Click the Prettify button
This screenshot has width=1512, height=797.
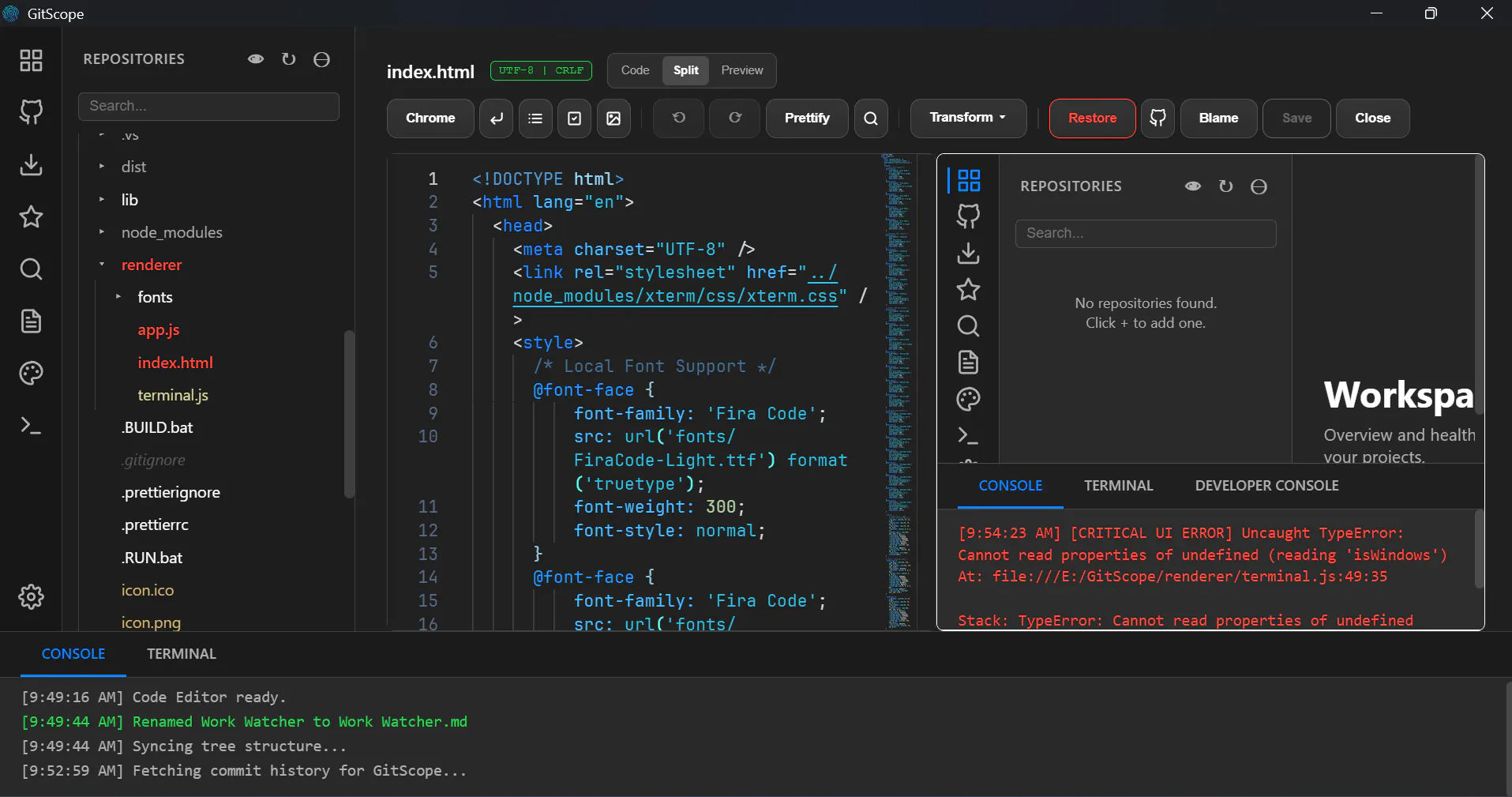pos(807,118)
